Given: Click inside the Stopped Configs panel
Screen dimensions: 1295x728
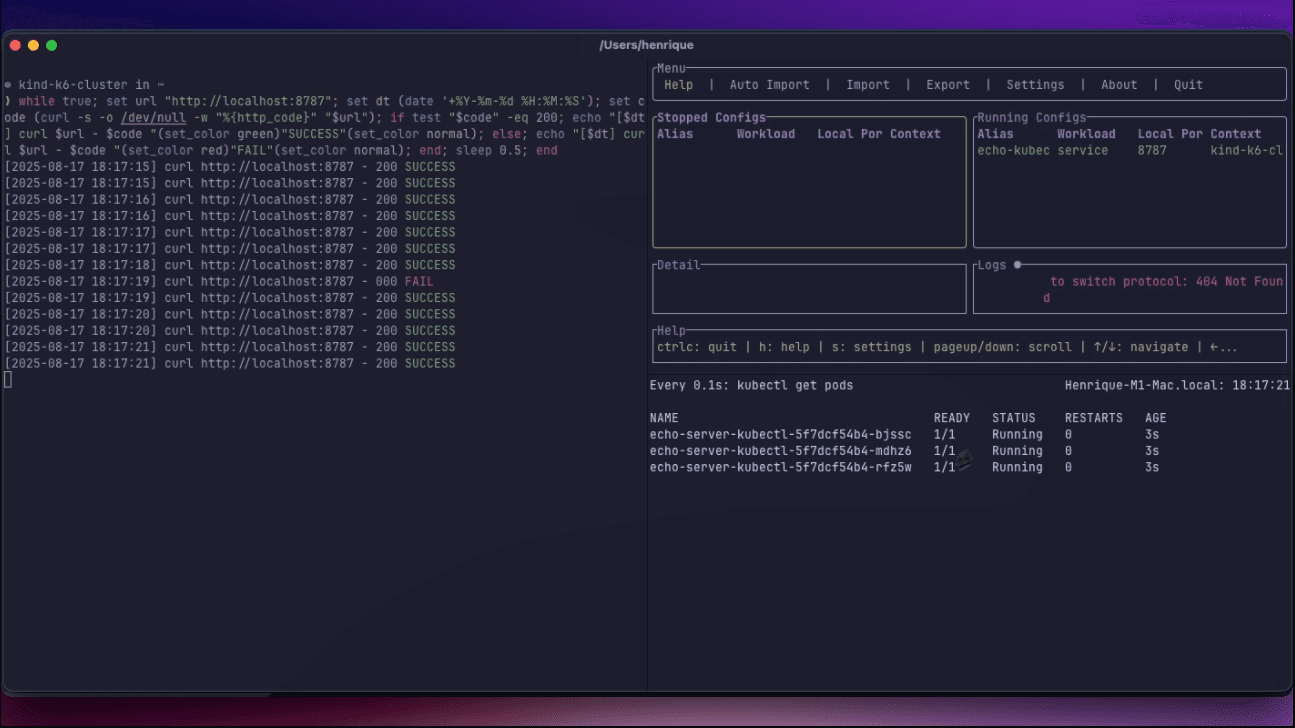Looking at the screenshot, I should pos(808,190).
